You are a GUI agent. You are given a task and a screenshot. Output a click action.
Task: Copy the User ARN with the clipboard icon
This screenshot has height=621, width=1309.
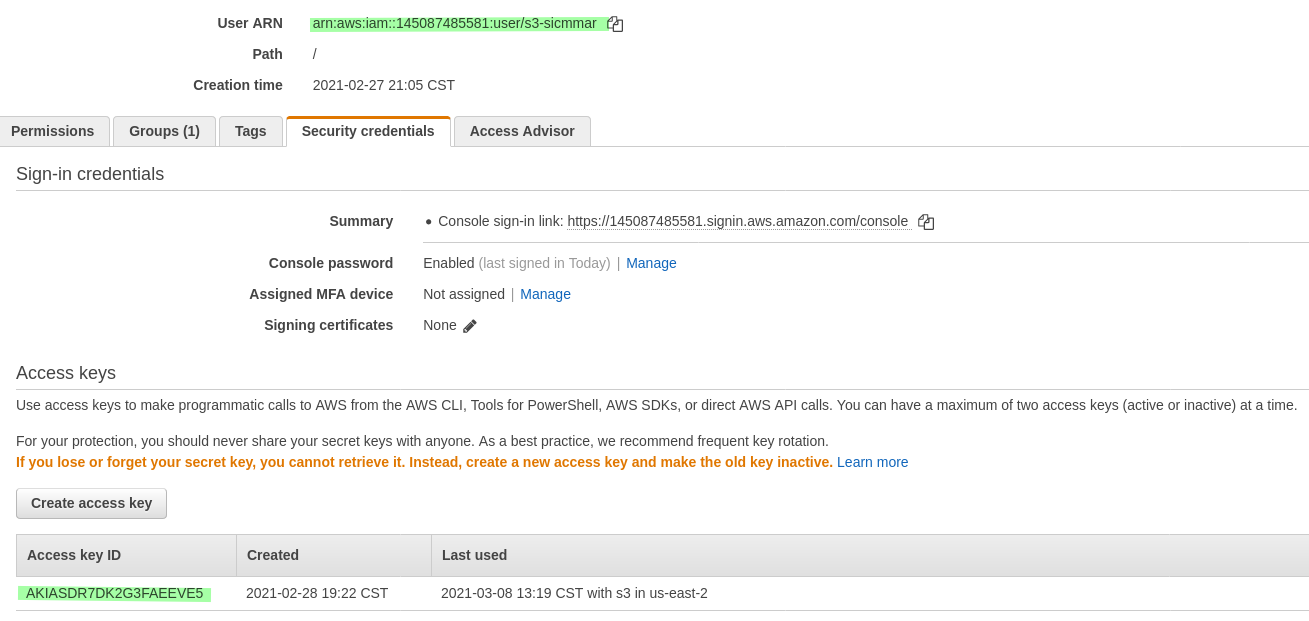(615, 24)
